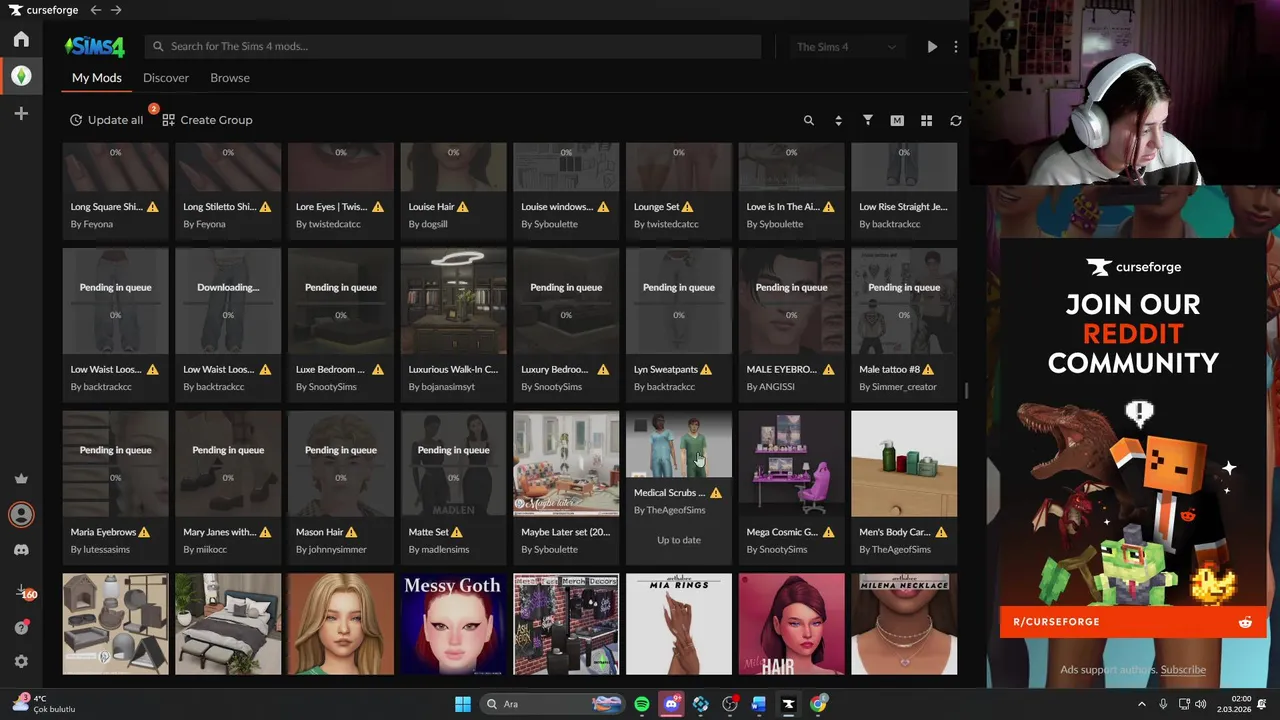Click The Sims 4 logo header
1280x720 pixels.
(x=95, y=47)
